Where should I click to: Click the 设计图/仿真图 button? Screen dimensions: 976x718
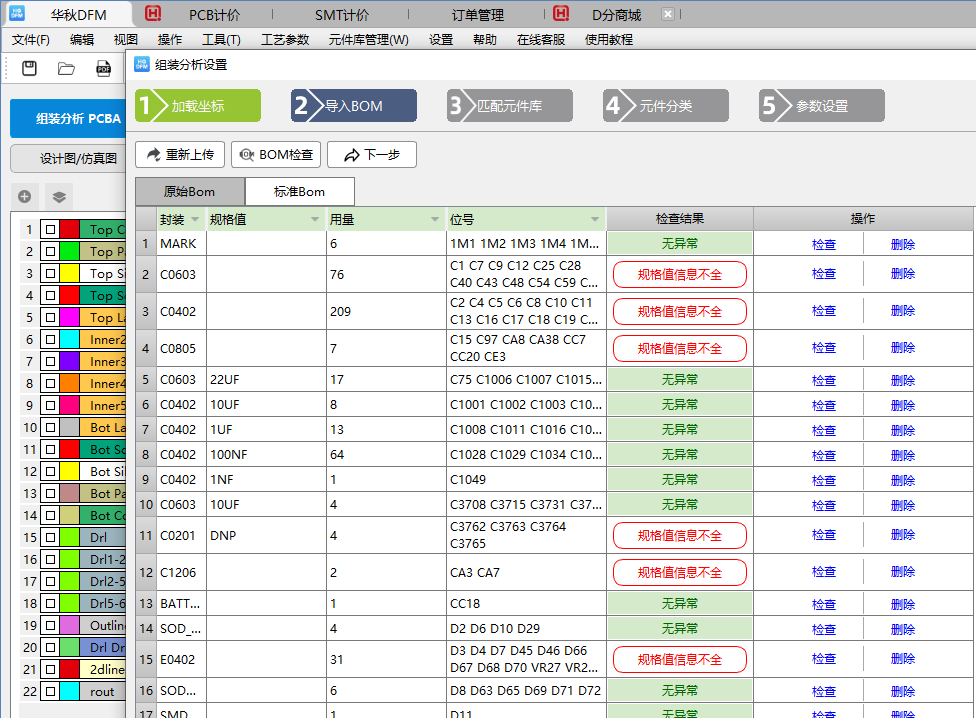[68, 159]
